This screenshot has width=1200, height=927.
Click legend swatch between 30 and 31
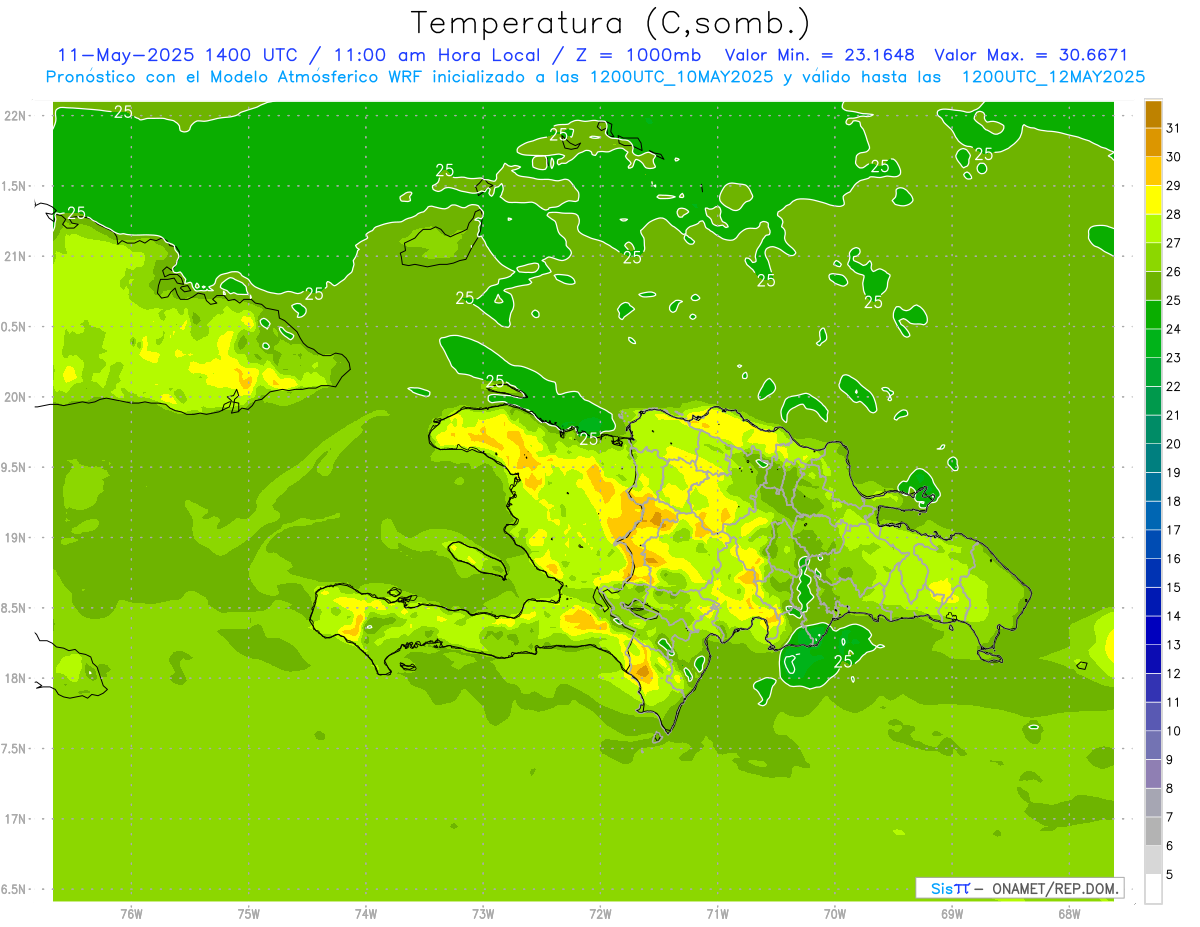(x=1153, y=142)
